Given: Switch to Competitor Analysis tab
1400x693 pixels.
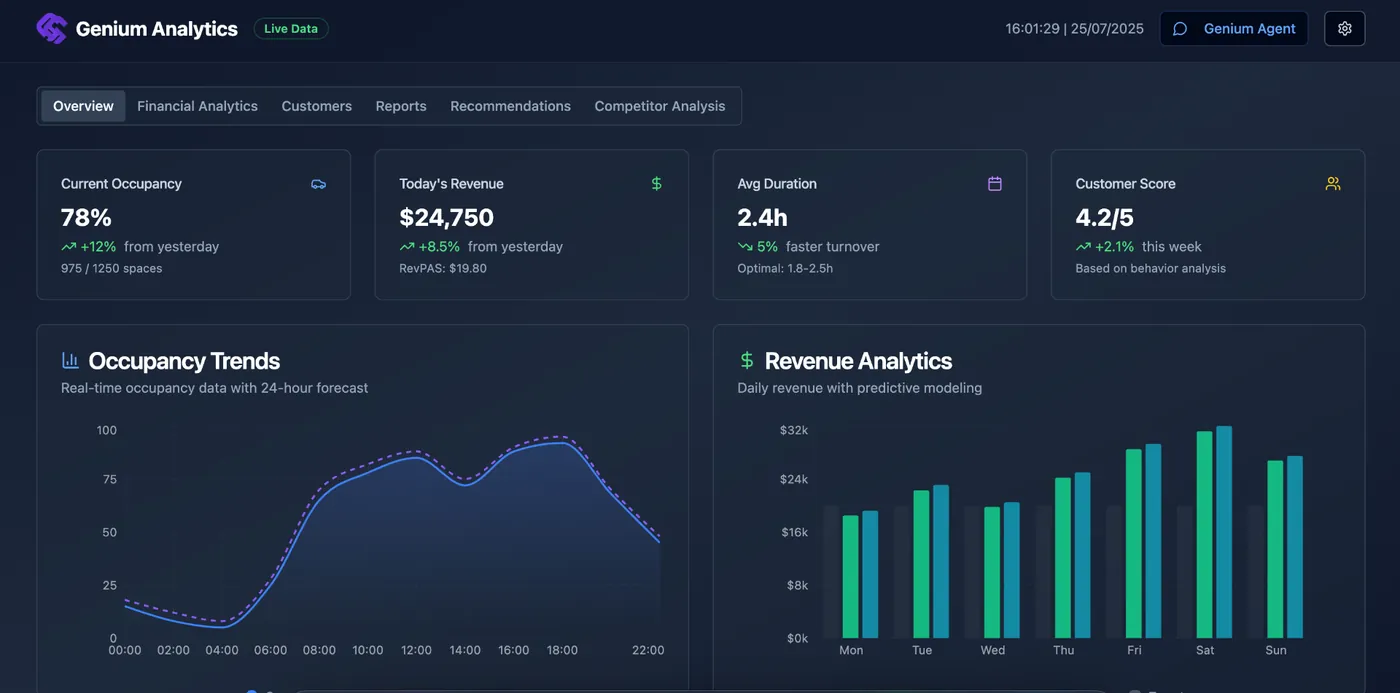Looking at the screenshot, I should pyautogui.click(x=660, y=106).
